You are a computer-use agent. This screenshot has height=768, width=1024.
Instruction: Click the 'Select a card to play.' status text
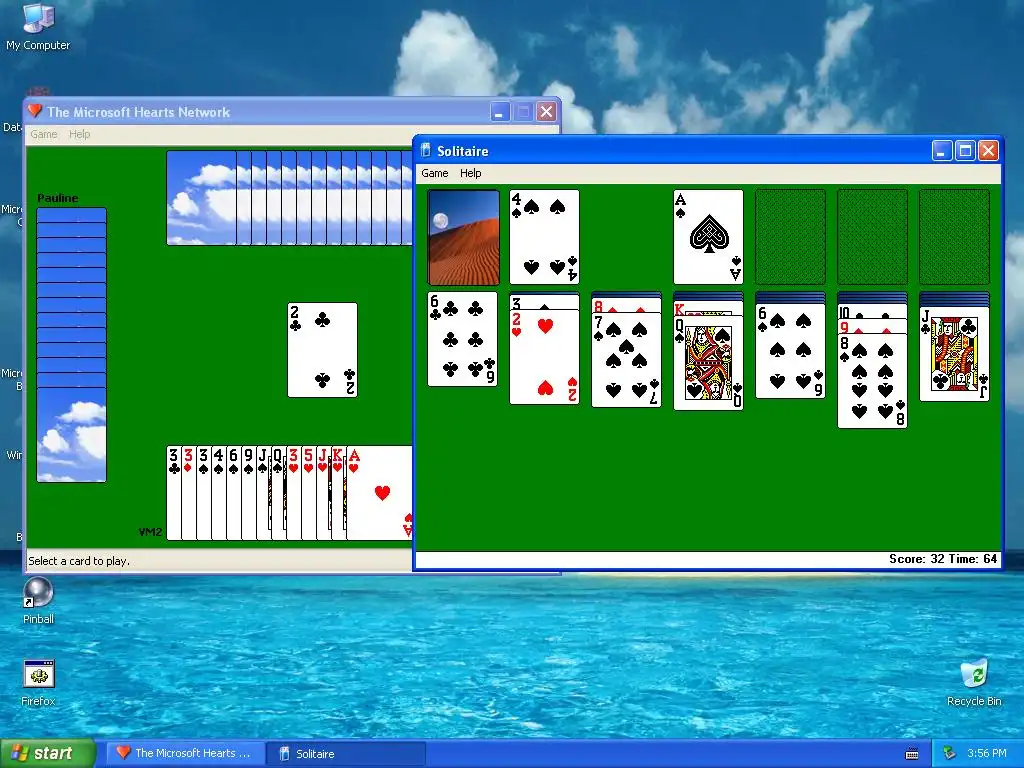coord(79,561)
